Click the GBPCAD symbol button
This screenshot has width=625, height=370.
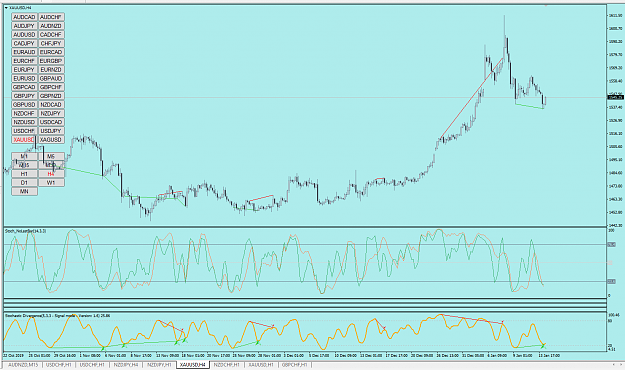coord(24,87)
